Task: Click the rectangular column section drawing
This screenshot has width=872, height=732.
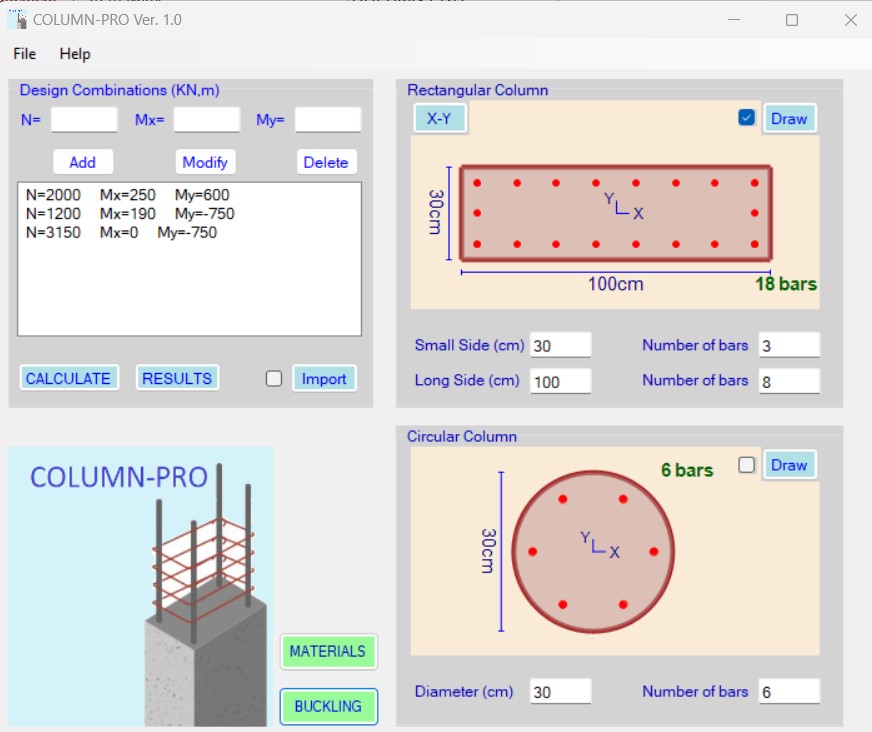Action: 616,213
